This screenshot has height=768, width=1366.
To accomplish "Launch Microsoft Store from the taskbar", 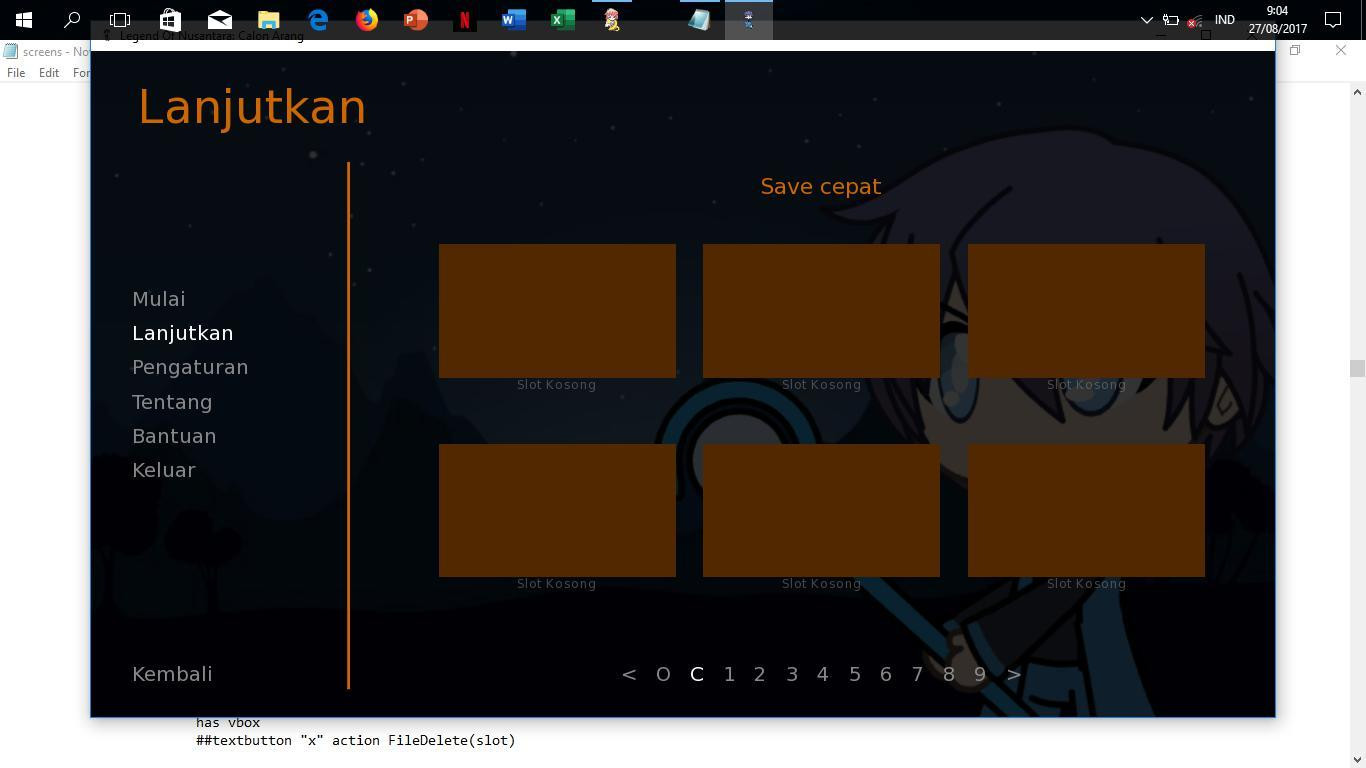I will [170, 19].
